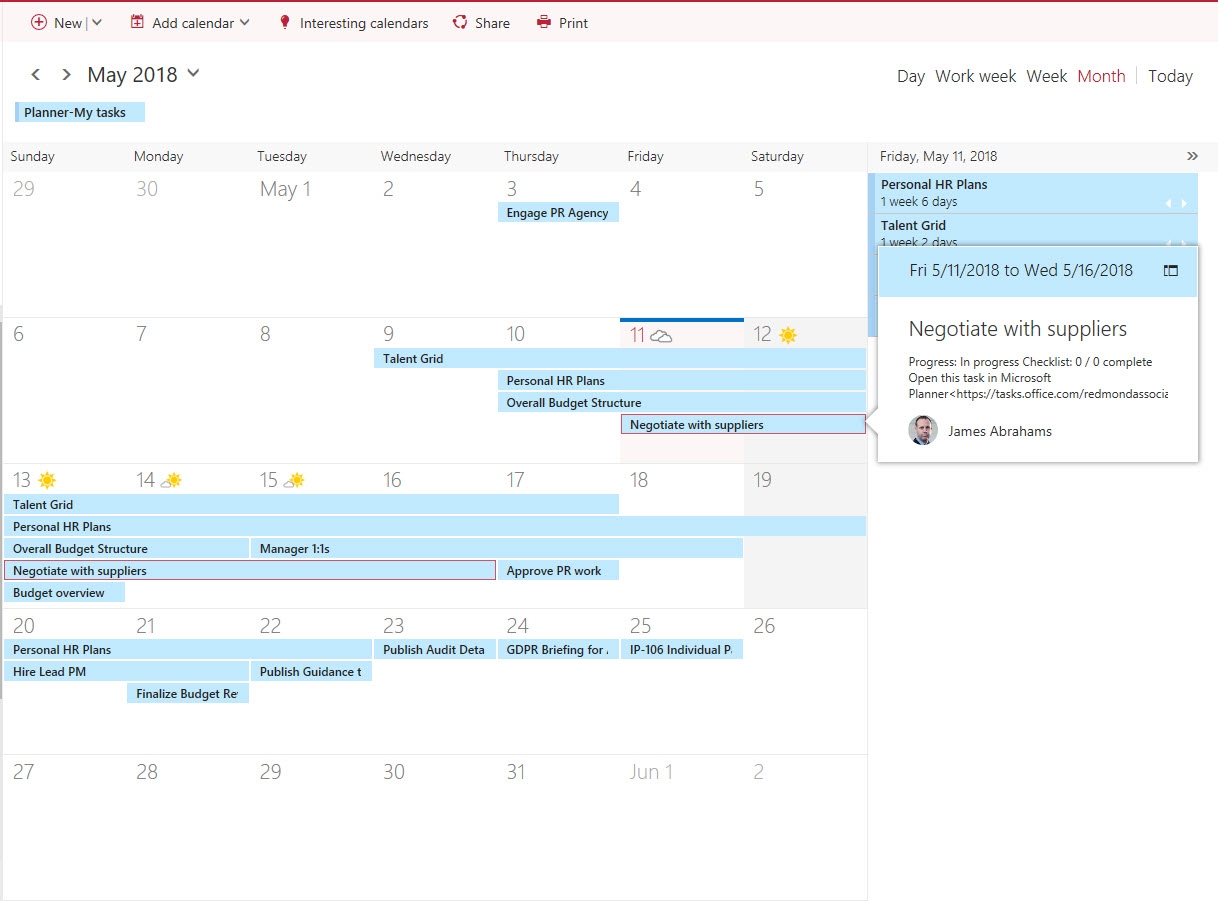The width and height of the screenshot is (1218, 901).
Task: Click sunny weather icon on May 12
Action: (x=788, y=335)
